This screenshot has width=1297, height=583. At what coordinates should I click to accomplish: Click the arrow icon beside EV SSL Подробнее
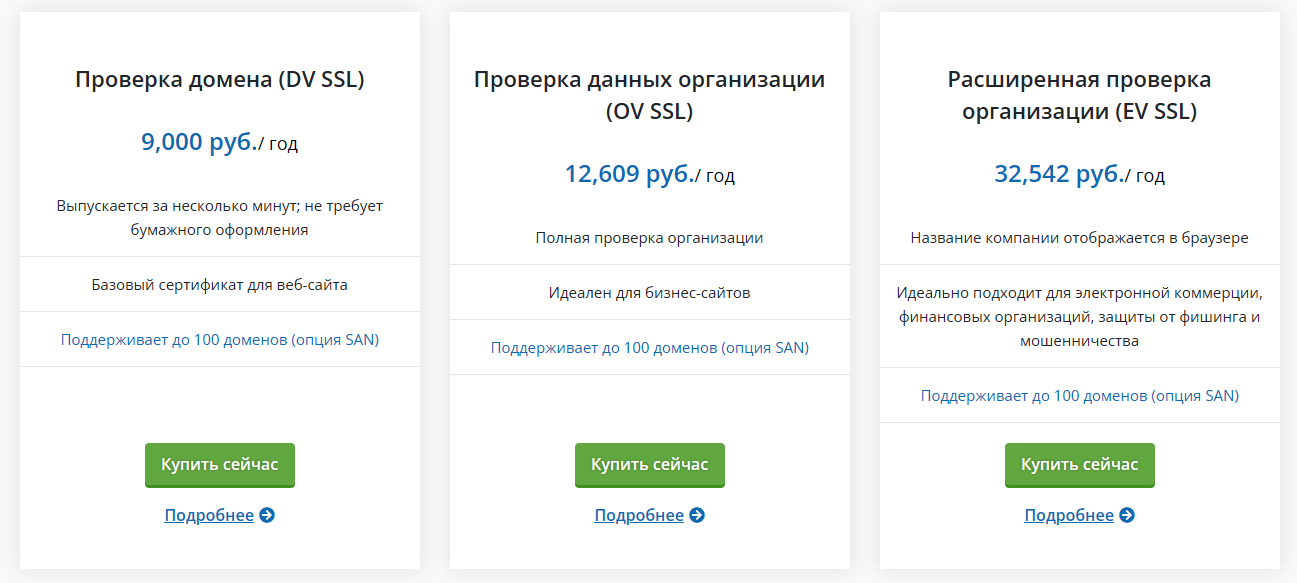click(1127, 515)
